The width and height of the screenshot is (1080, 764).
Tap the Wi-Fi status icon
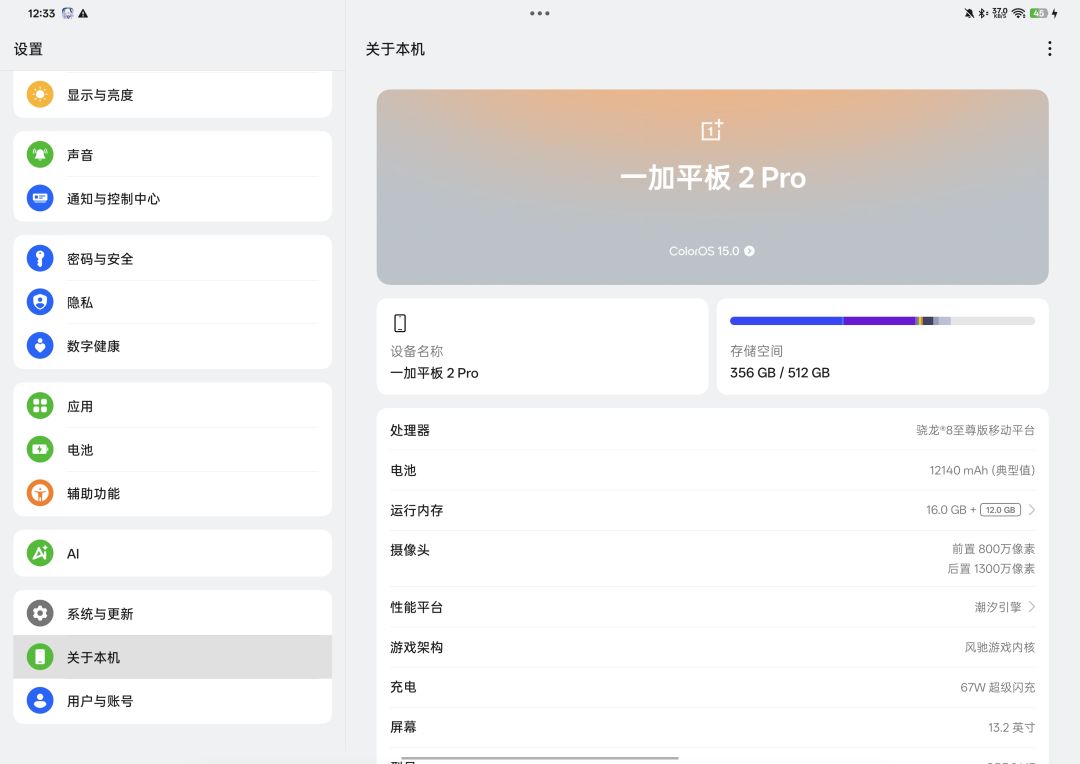tap(1019, 13)
